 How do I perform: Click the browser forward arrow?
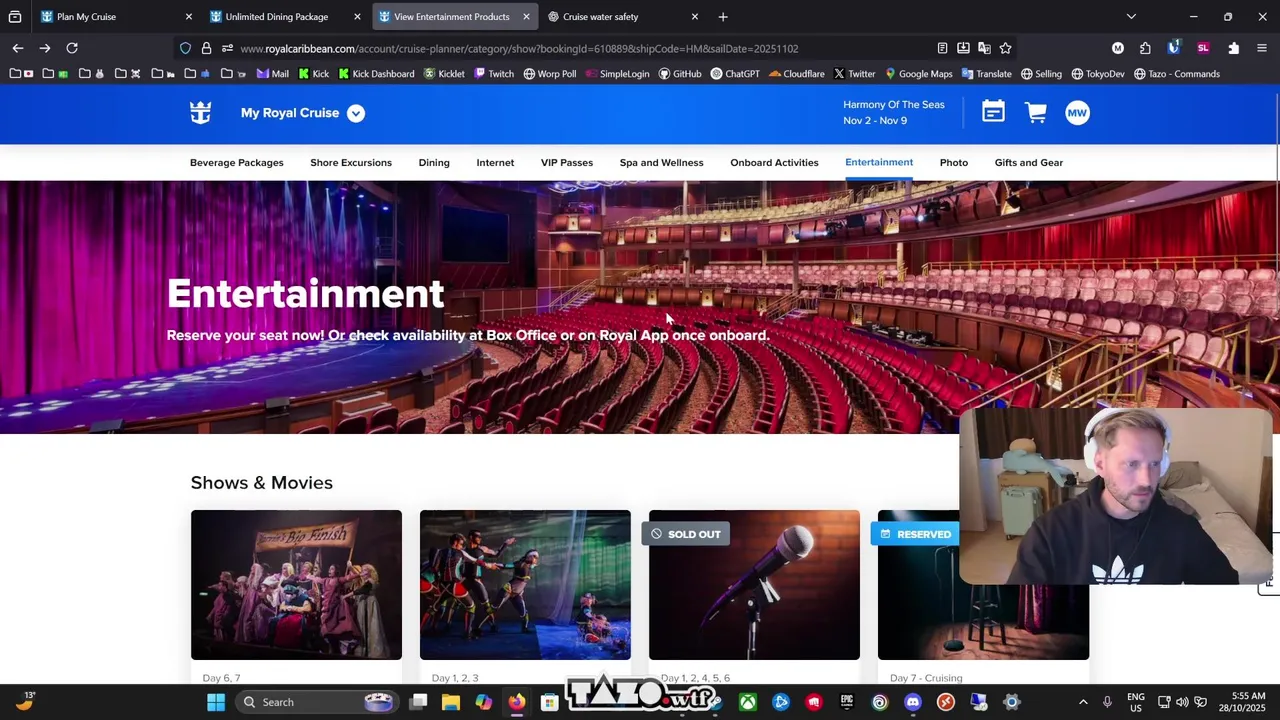coord(45,48)
